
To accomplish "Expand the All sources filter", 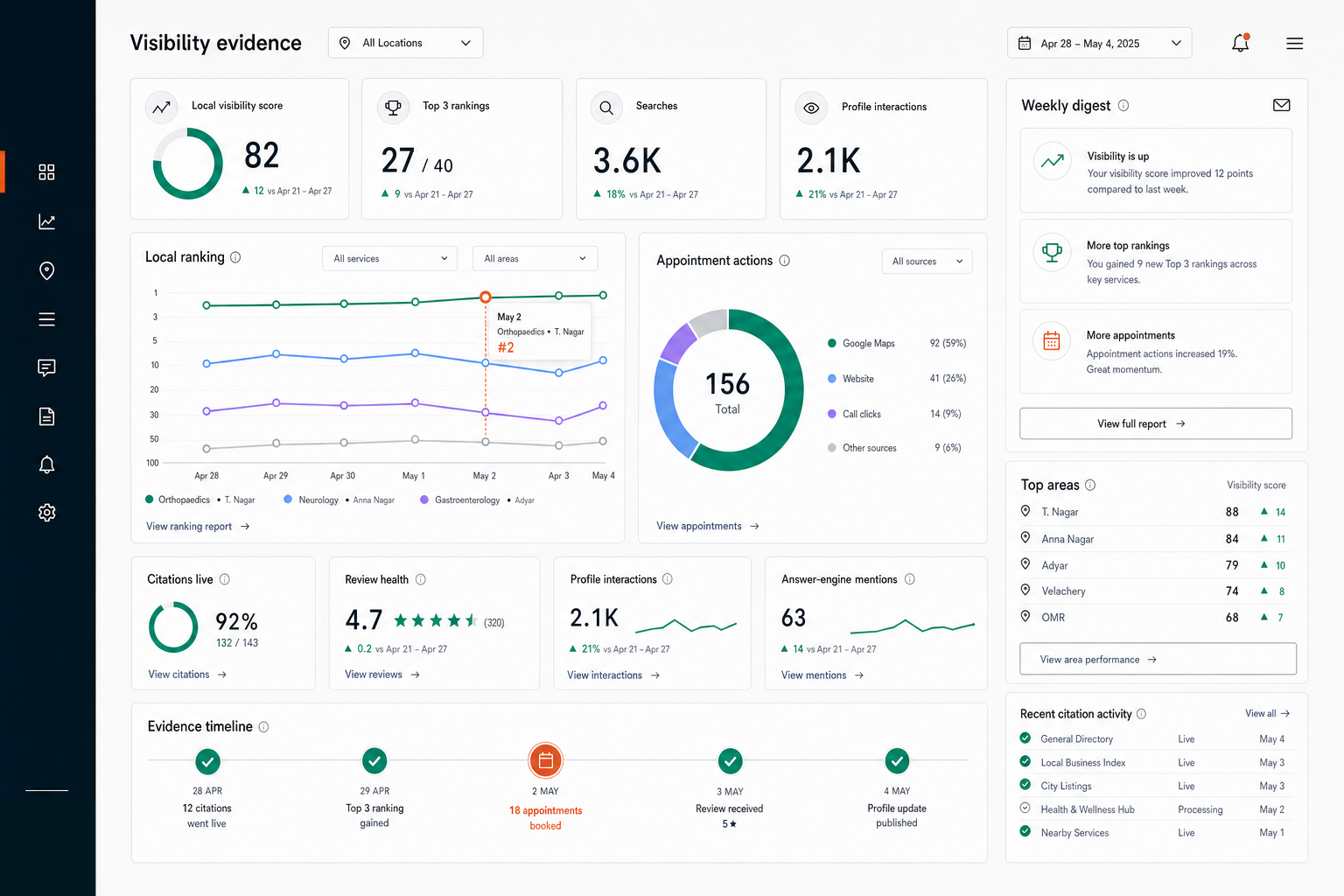I will coord(927,262).
